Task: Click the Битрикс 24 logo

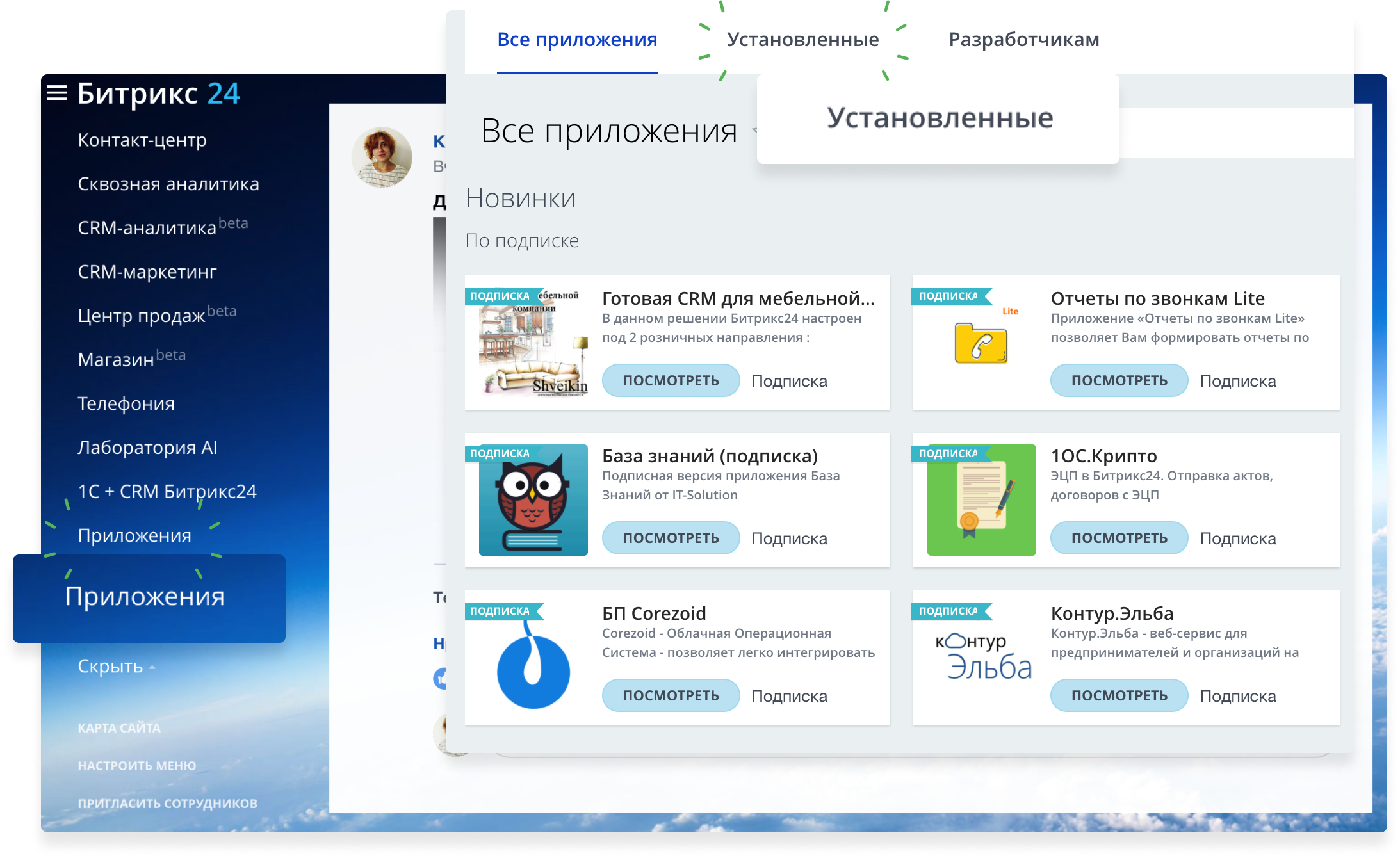Action: (x=158, y=93)
